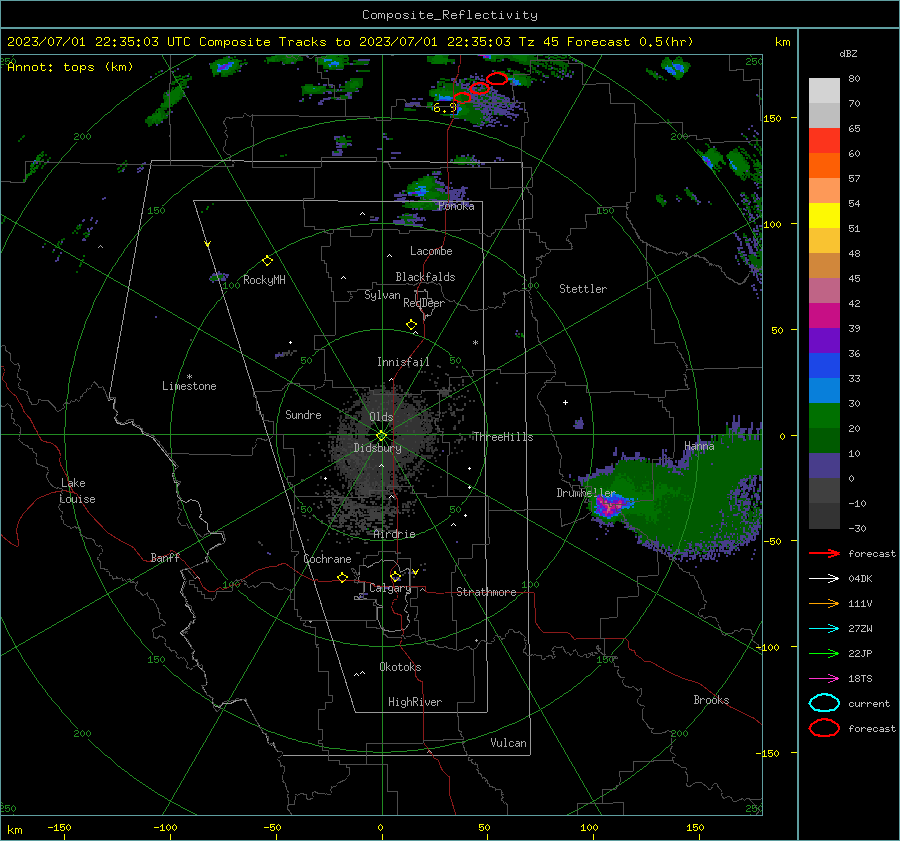Click the Stettler label
This screenshot has width=900, height=841.
583,289
